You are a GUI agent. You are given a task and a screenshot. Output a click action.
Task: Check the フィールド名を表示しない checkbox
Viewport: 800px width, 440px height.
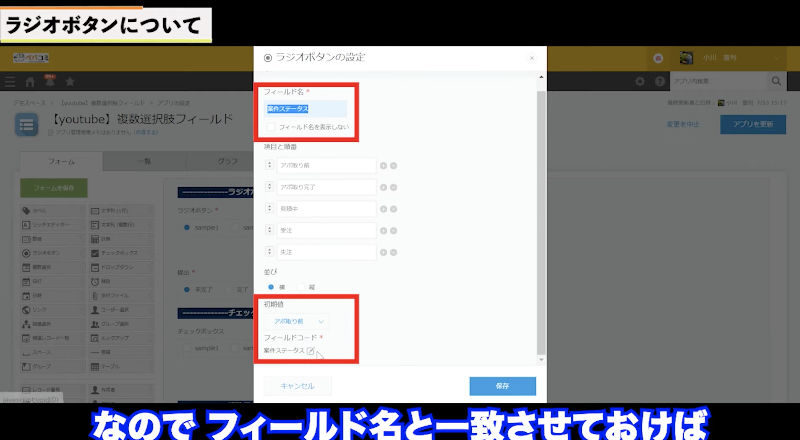click(x=272, y=128)
